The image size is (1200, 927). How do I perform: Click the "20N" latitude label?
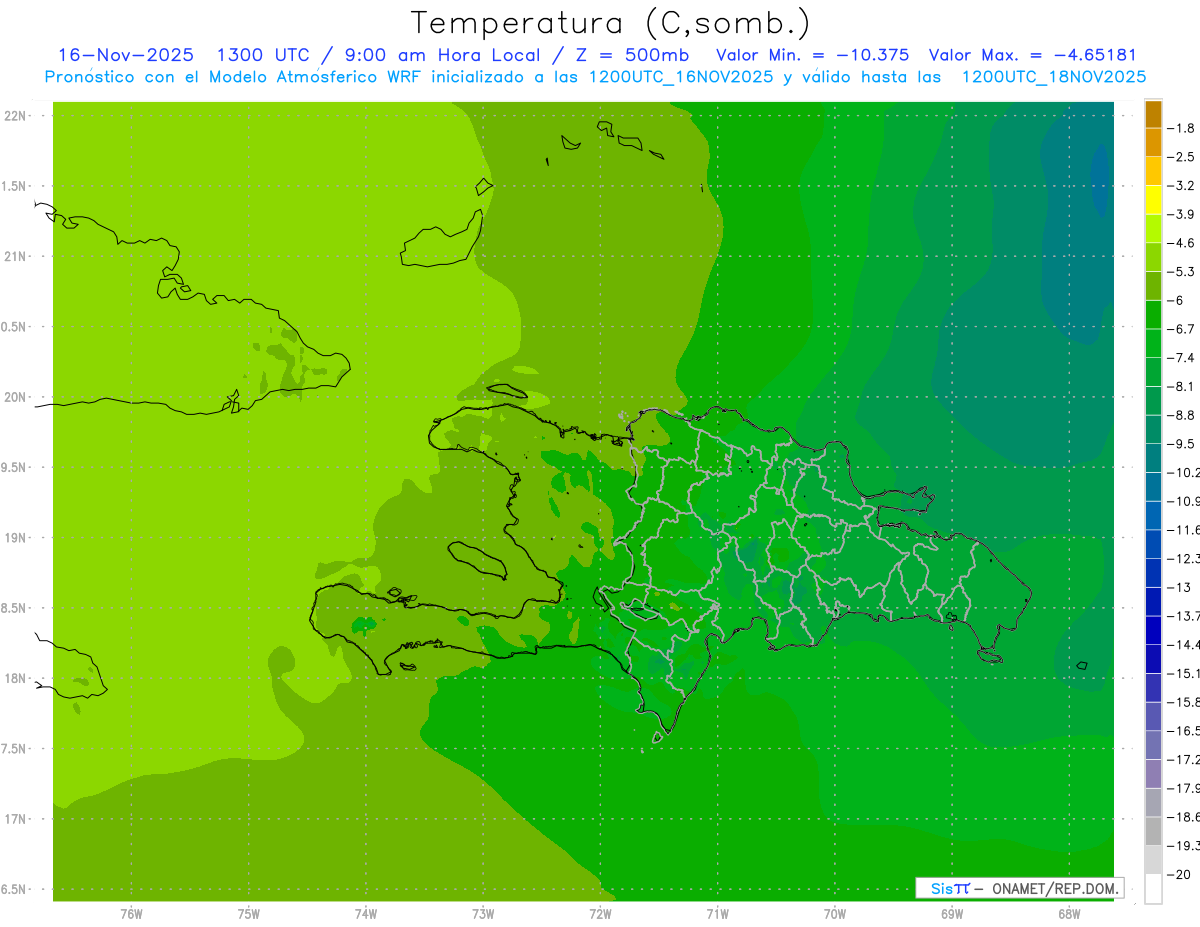14,397
